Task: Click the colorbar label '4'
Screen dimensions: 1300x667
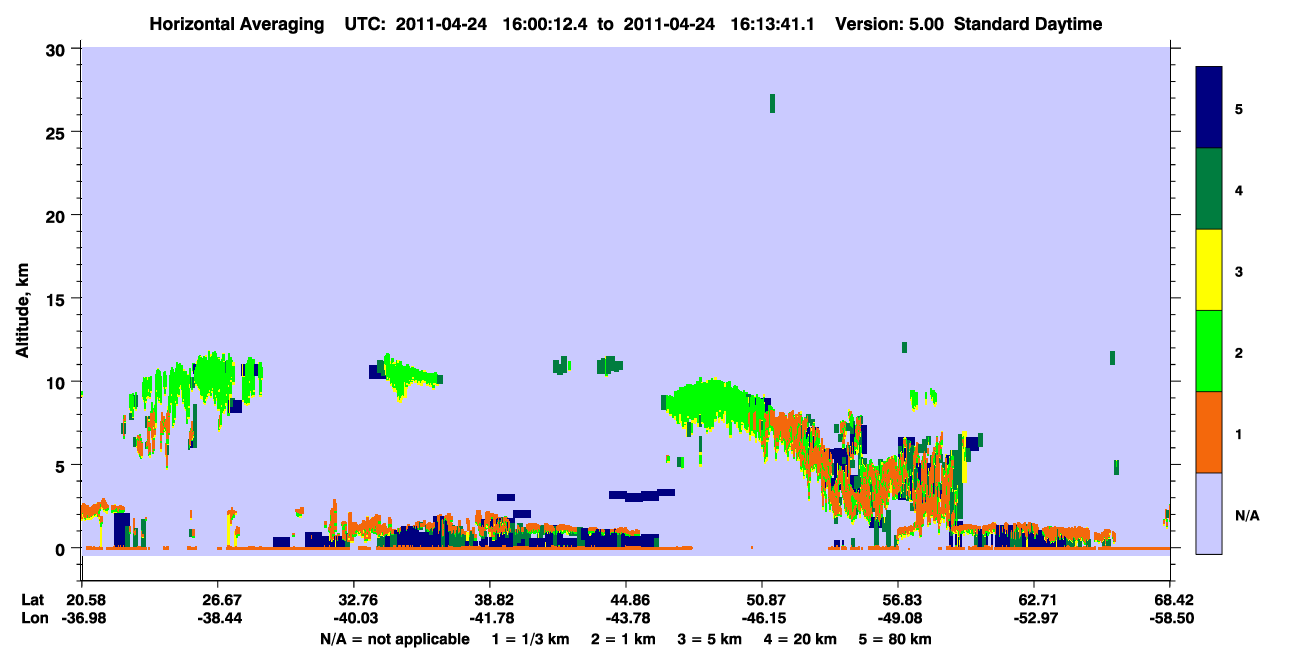Action: [x=1239, y=190]
